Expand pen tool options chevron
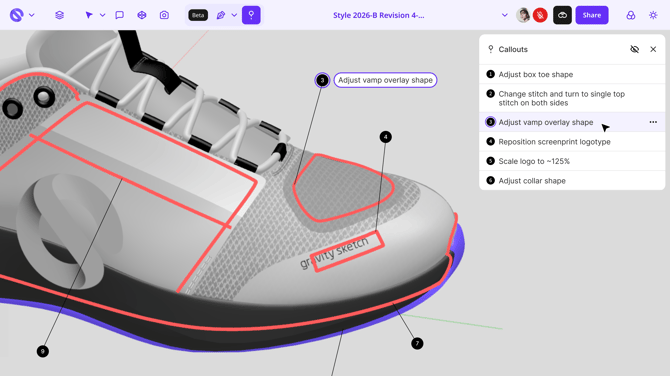The height and width of the screenshot is (376, 670). 234,15
